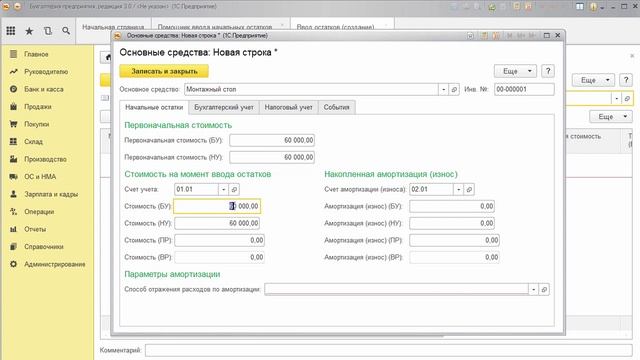Open the Счет амортизации 02.01 link icon
640x360 pixels.
(x=469, y=189)
